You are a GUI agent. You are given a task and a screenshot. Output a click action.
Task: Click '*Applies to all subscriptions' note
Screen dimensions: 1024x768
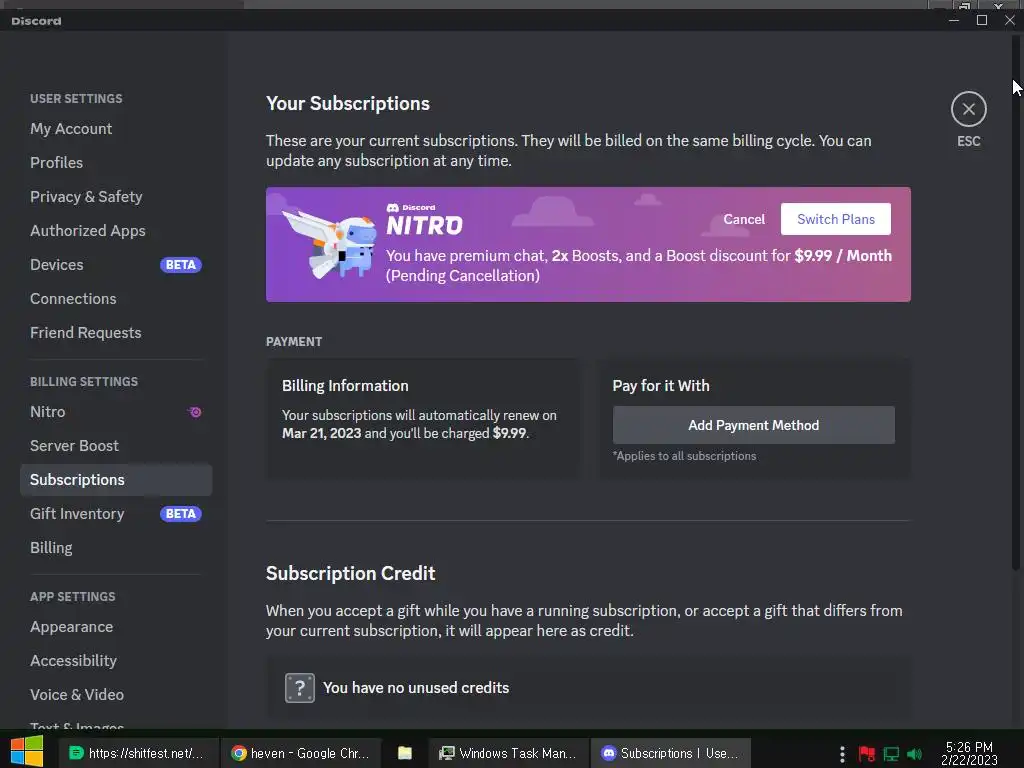(x=684, y=456)
